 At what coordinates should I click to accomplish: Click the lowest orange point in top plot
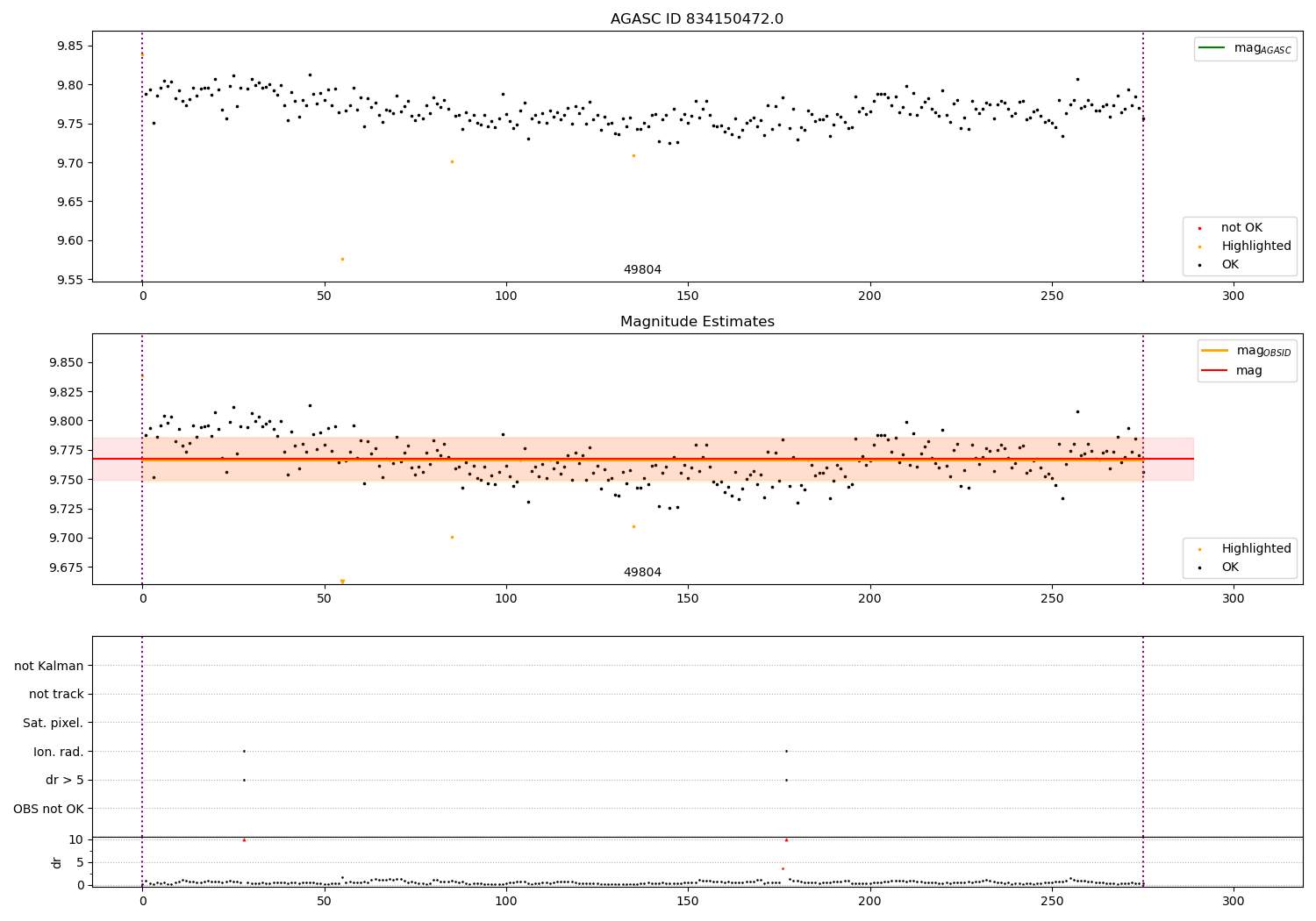click(x=342, y=259)
